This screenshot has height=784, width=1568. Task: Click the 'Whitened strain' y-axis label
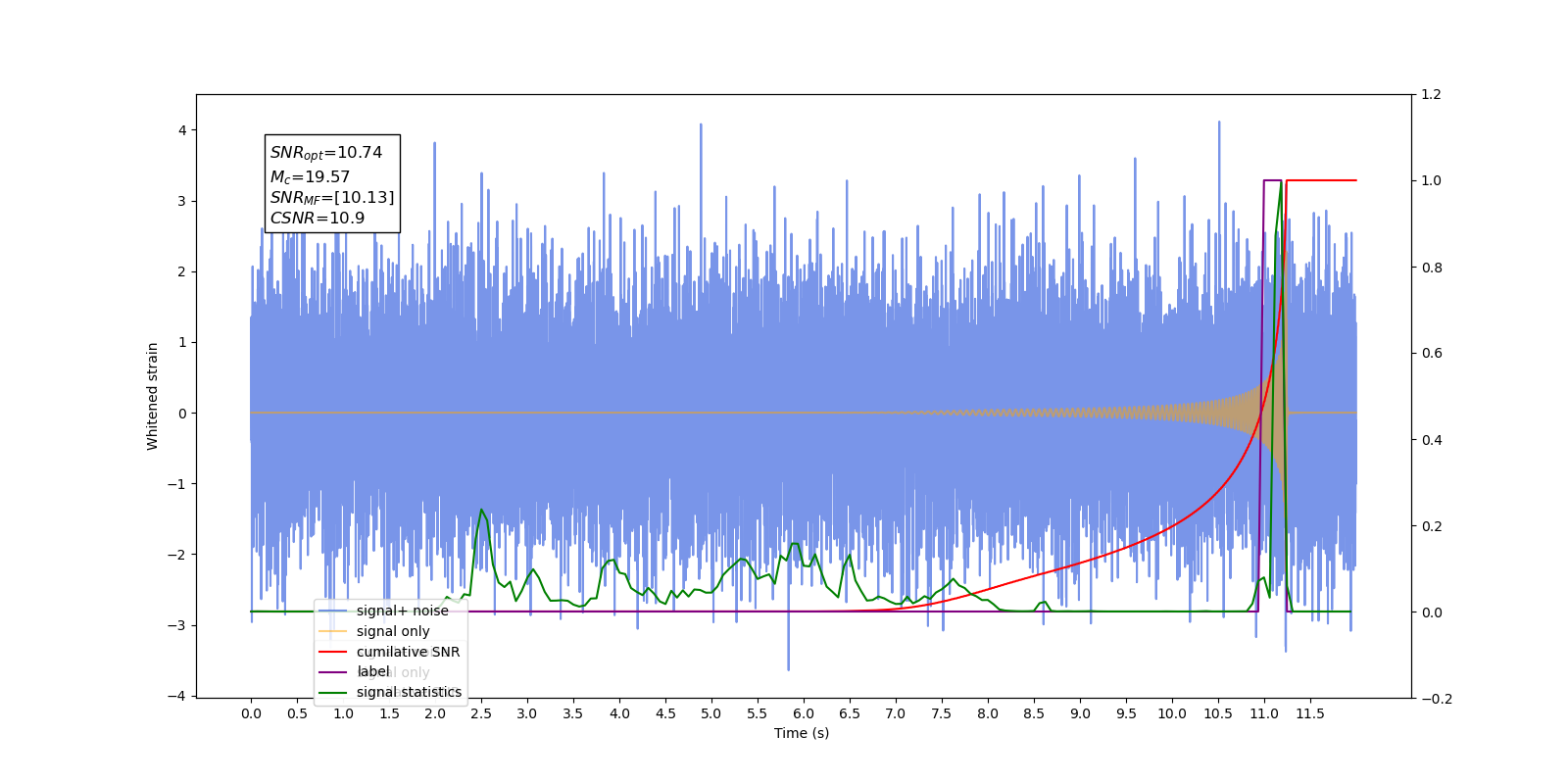pyautogui.click(x=153, y=396)
